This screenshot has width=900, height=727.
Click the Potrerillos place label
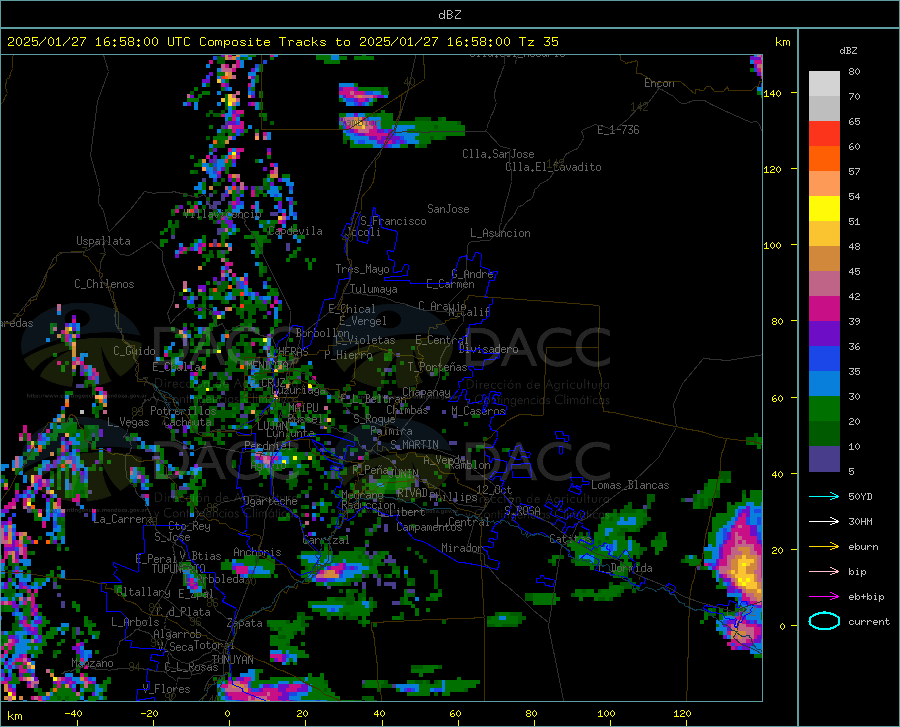[x=183, y=411]
